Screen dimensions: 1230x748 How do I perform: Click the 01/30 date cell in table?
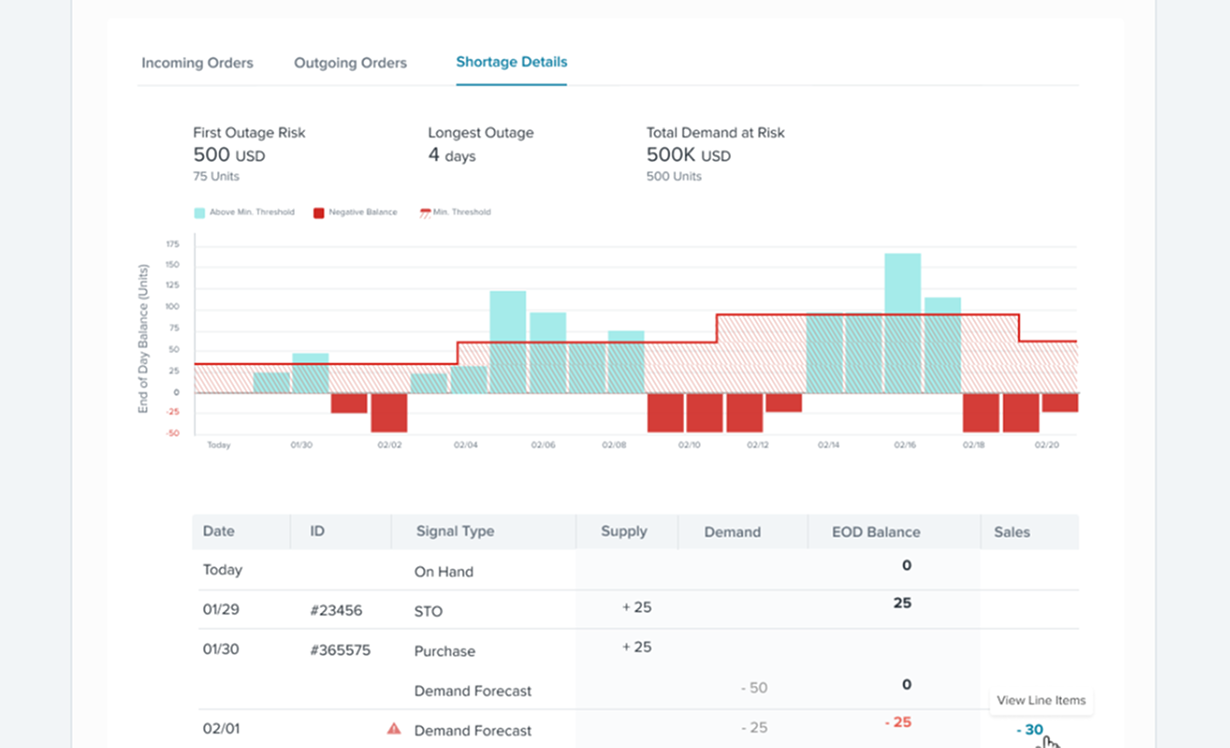pyautogui.click(x=219, y=649)
